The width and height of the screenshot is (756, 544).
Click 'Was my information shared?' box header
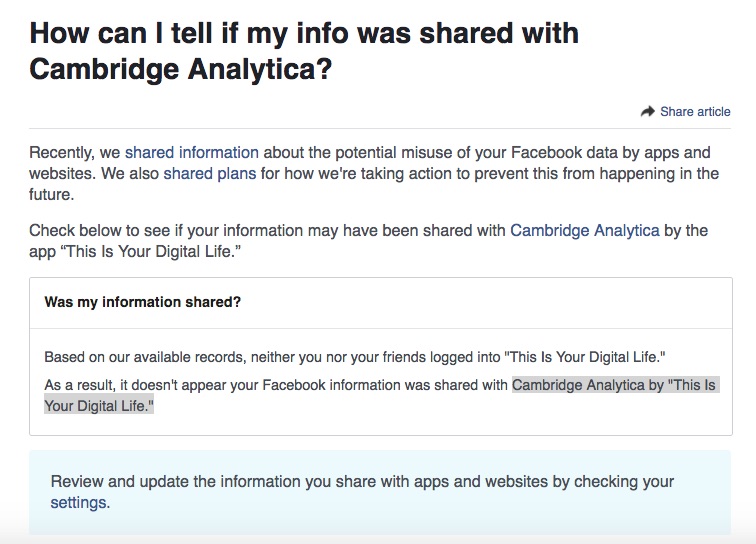pyautogui.click(x=142, y=301)
